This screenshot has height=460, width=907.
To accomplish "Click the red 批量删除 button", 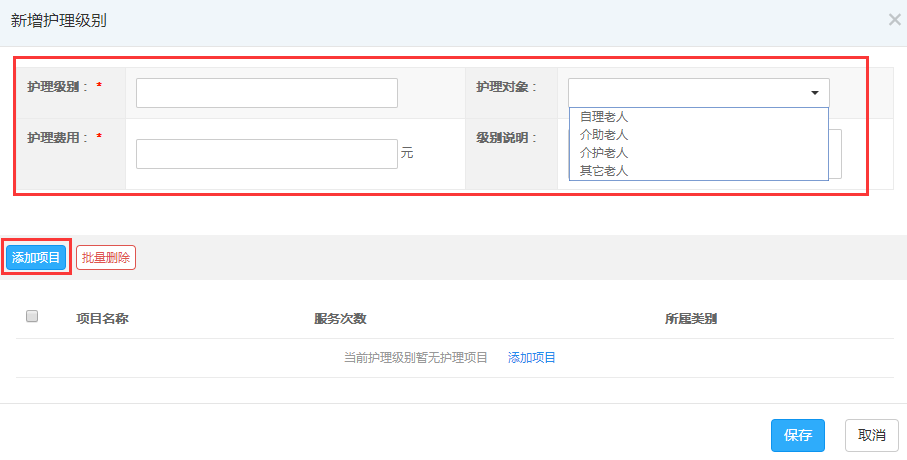I will [x=105, y=257].
